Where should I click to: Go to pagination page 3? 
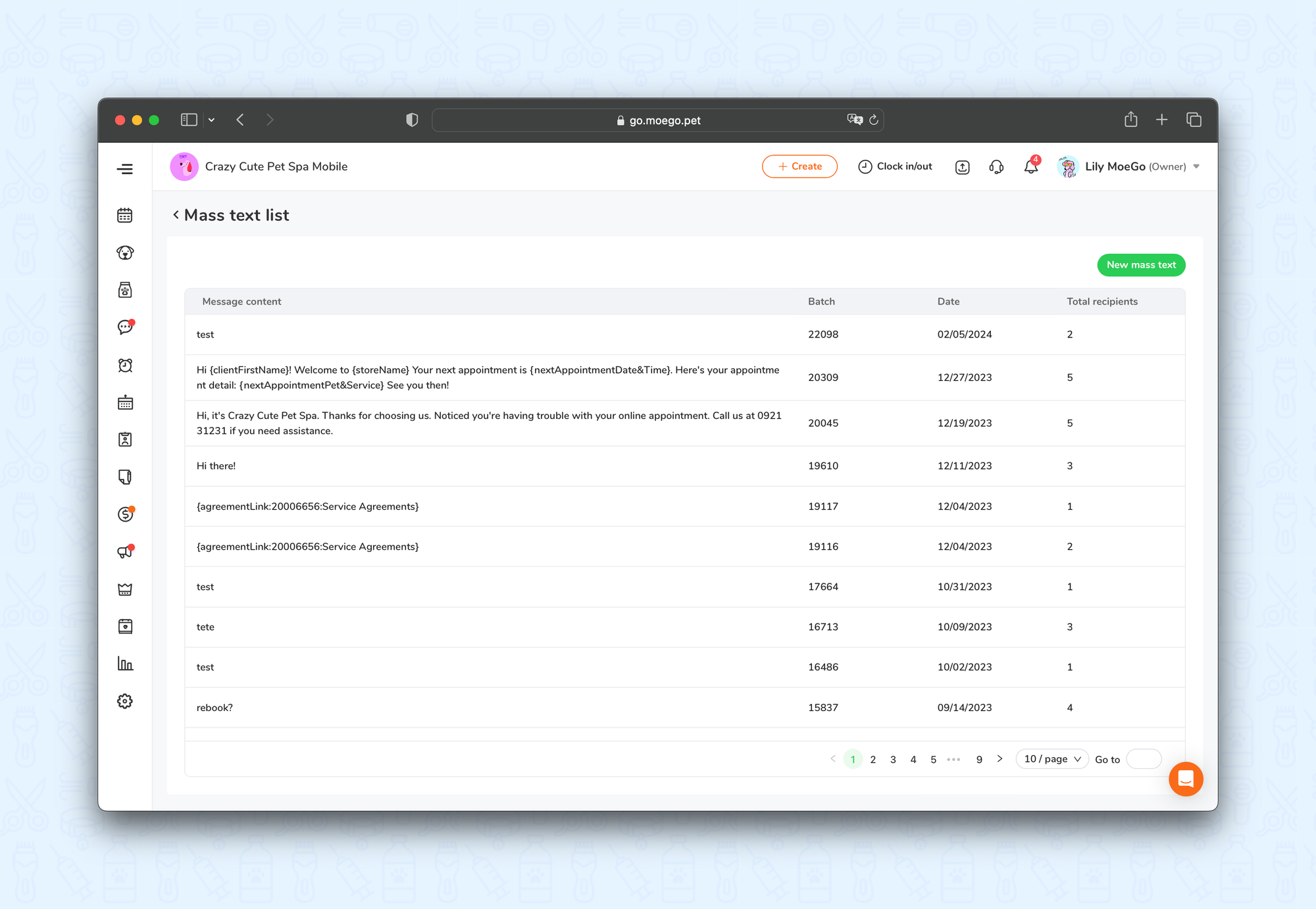893,759
